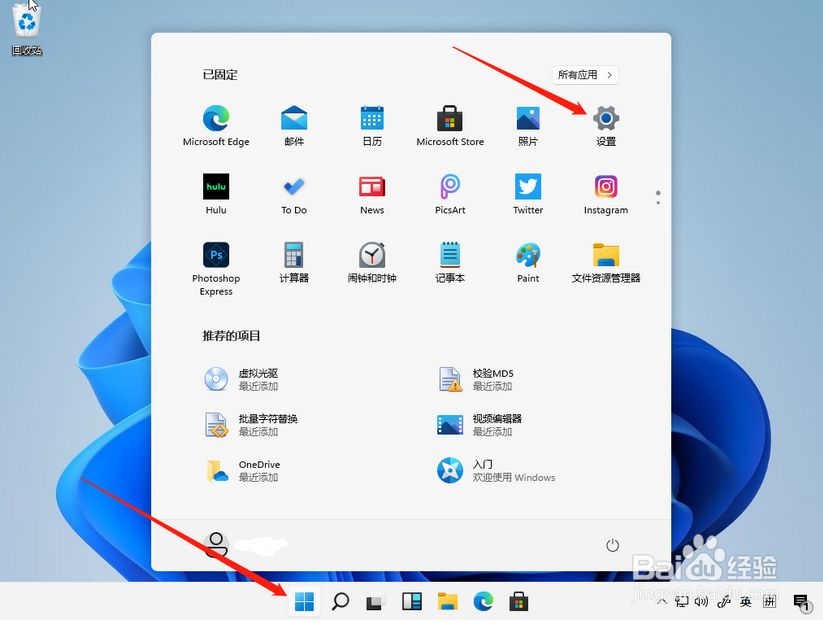Open the Twitter app
823x622 pixels.
[528, 194]
